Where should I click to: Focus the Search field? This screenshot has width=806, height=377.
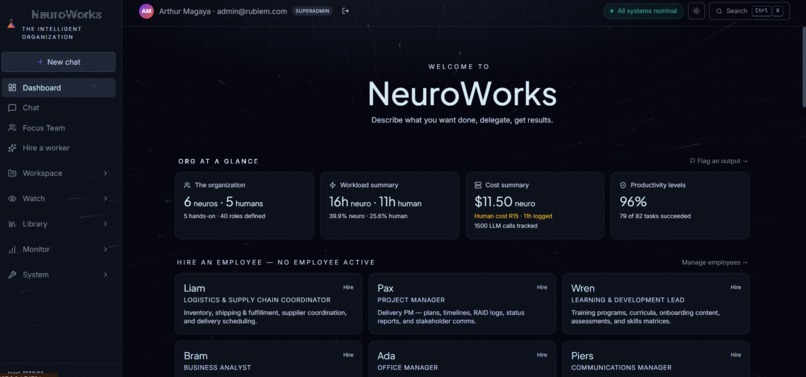pyautogui.click(x=749, y=11)
